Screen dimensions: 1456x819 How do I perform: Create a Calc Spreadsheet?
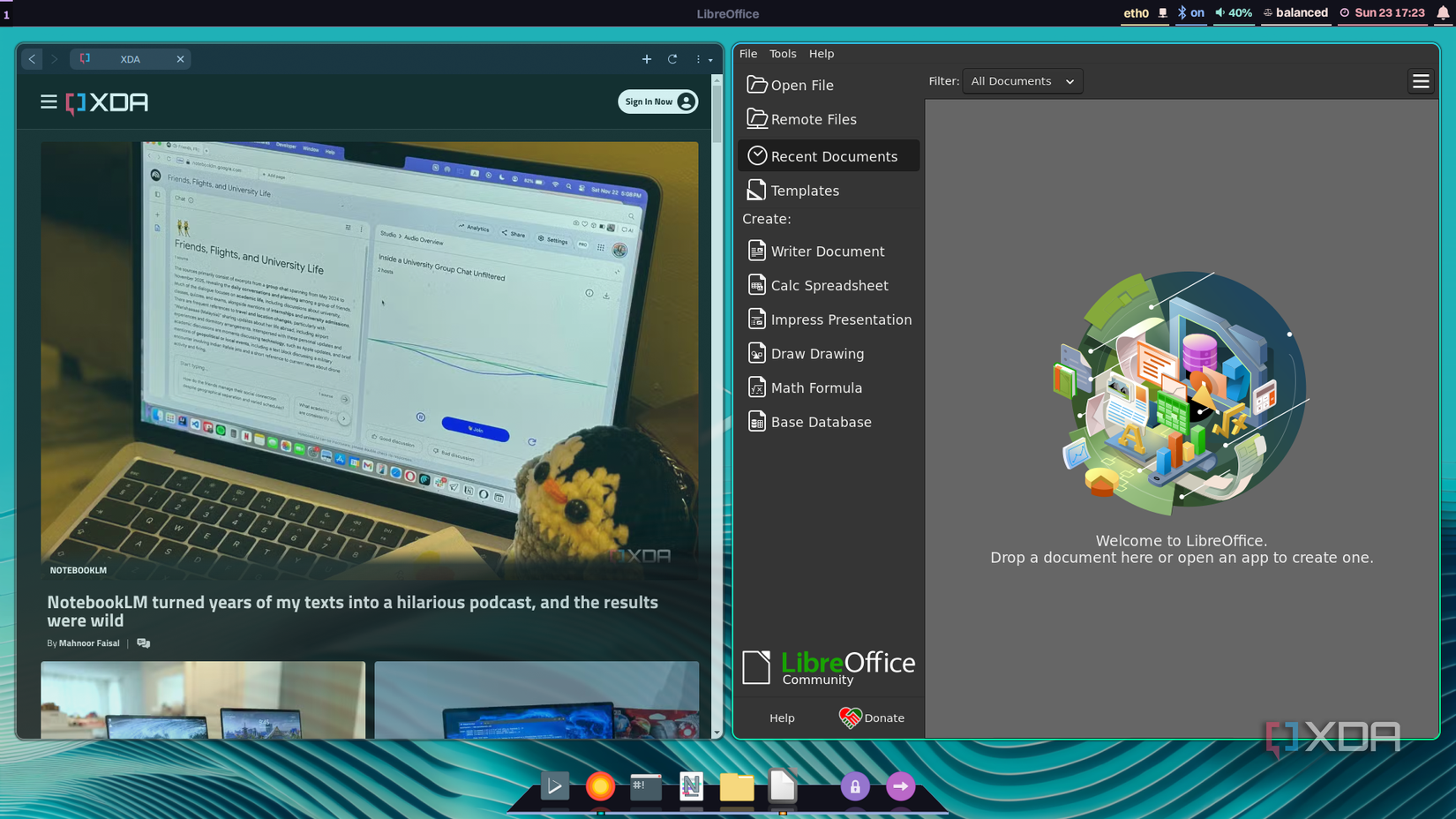click(x=829, y=285)
